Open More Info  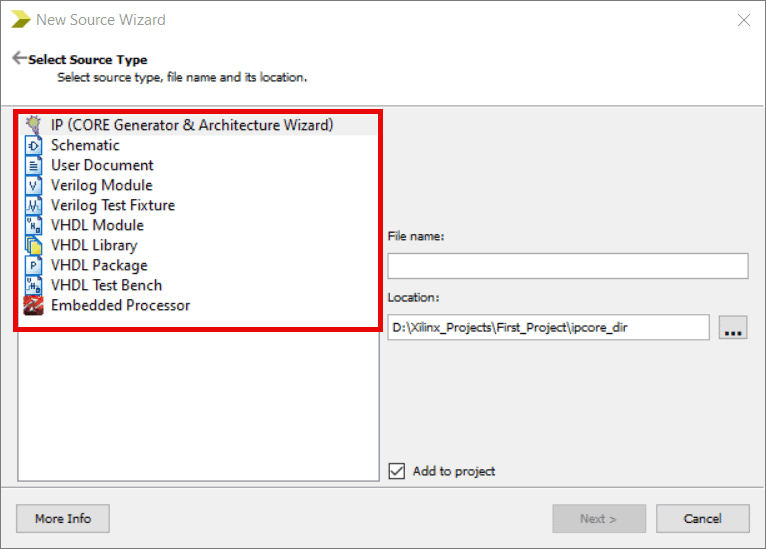click(x=63, y=518)
